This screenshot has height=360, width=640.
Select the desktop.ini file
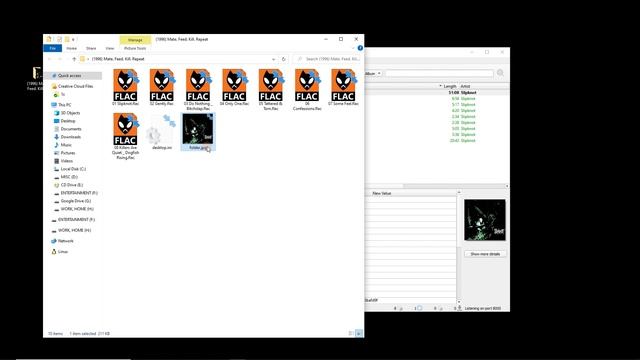162,132
